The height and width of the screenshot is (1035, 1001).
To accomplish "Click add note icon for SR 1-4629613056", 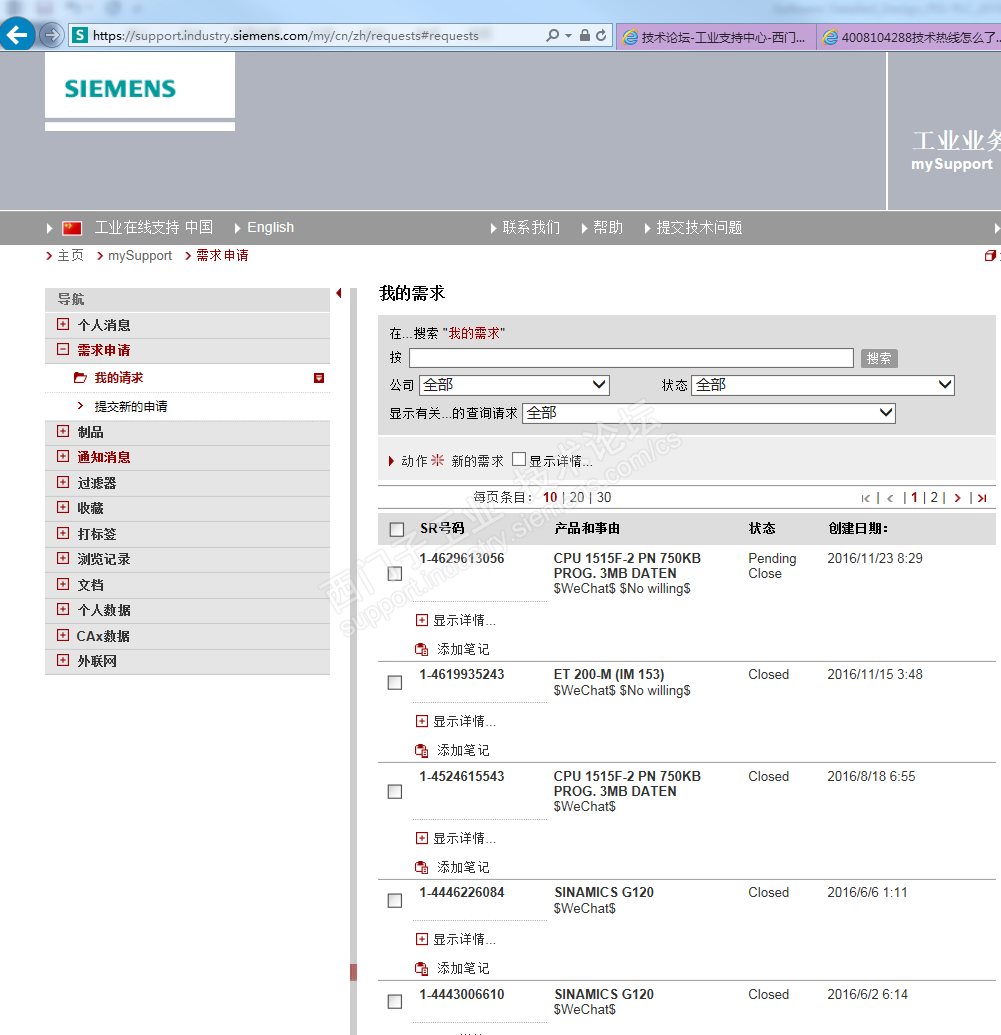I will coord(421,650).
